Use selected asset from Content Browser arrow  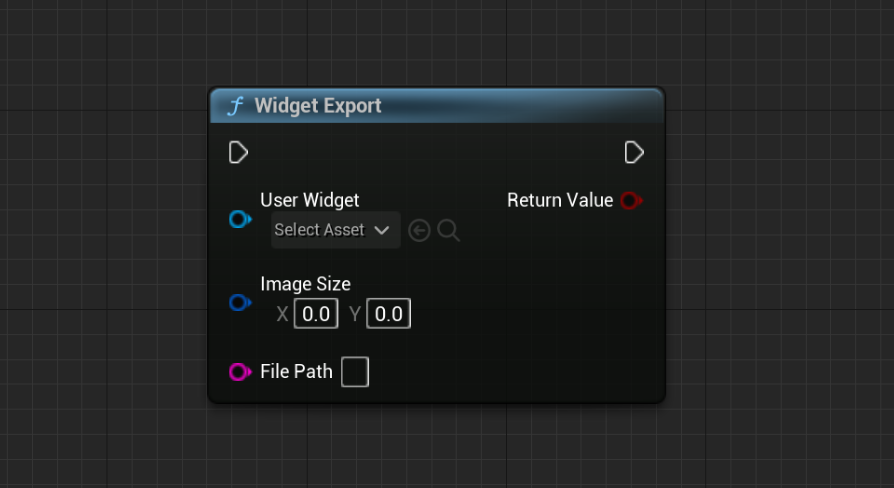419,231
